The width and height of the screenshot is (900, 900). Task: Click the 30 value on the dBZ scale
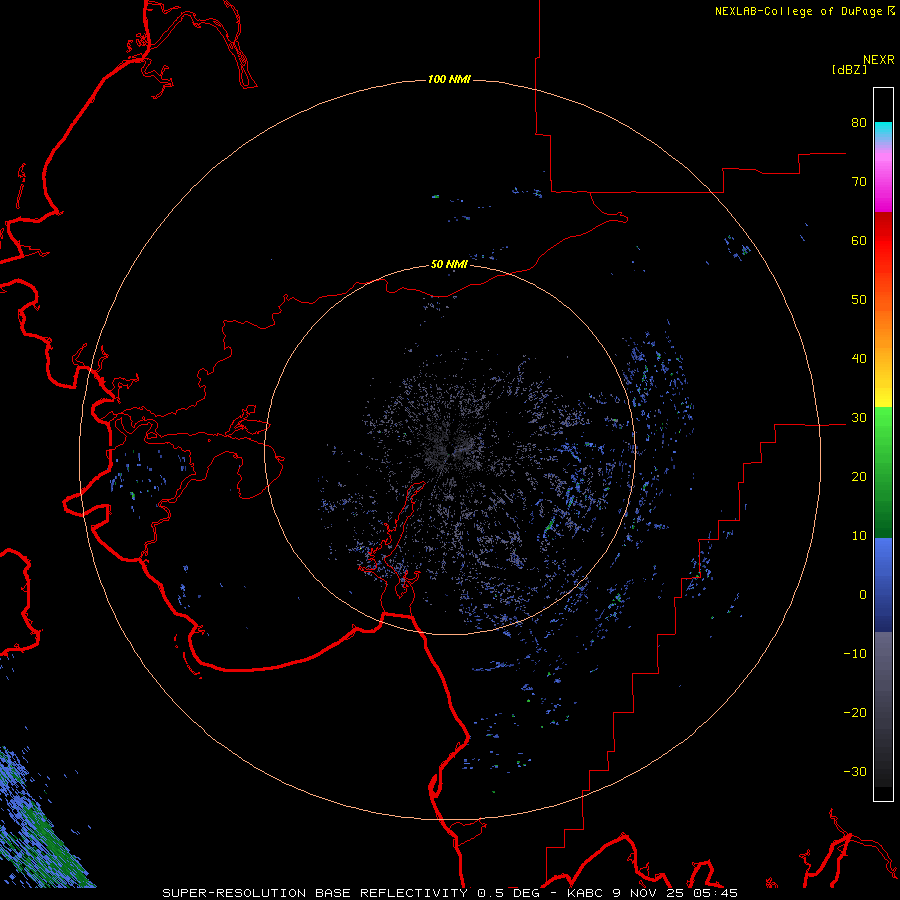tap(859, 418)
